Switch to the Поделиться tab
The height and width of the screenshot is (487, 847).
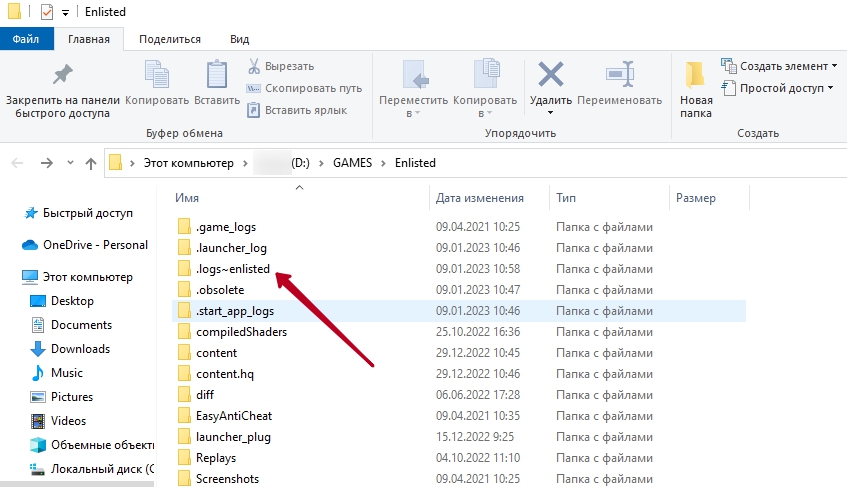point(170,39)
